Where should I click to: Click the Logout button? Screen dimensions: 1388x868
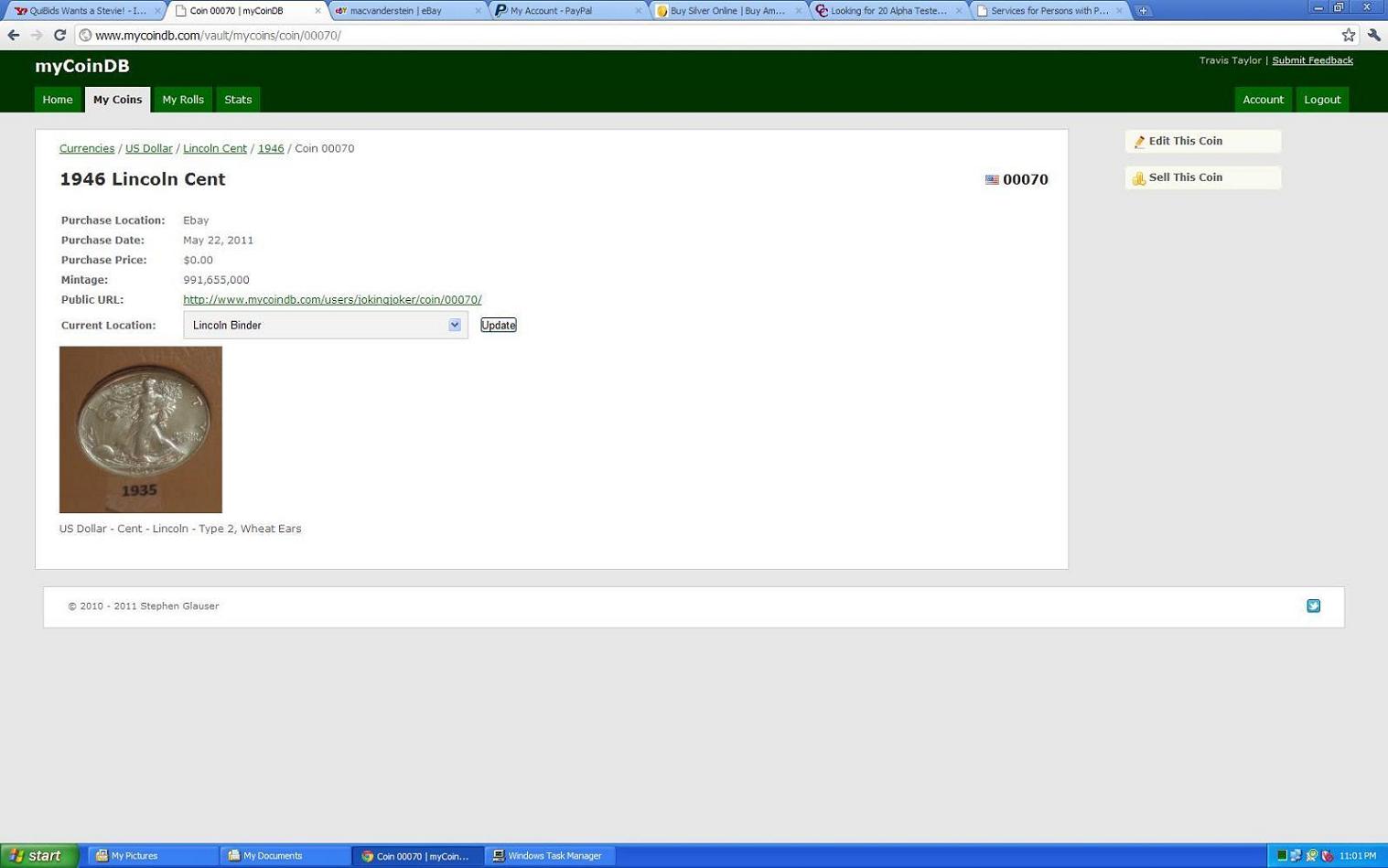coord(1322,100)
